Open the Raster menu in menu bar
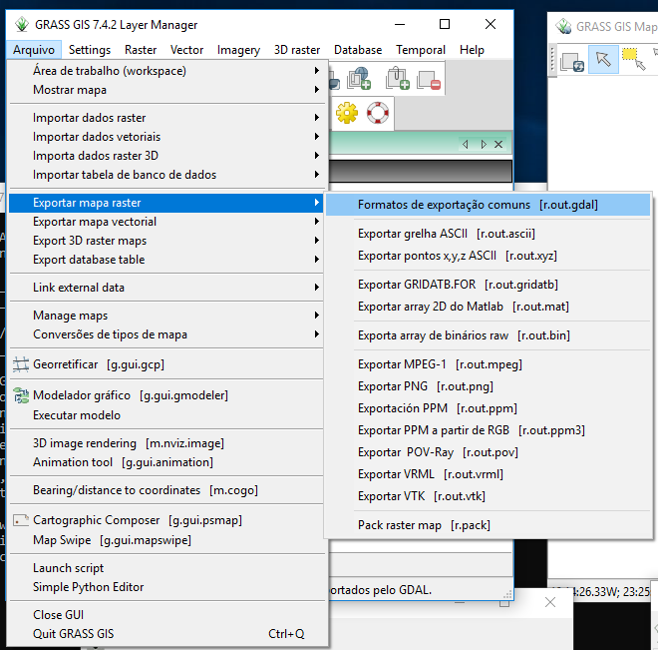Image resolution: width=658 pixels, height=650 pixels. pyautogui.click(x=140, y=50)
